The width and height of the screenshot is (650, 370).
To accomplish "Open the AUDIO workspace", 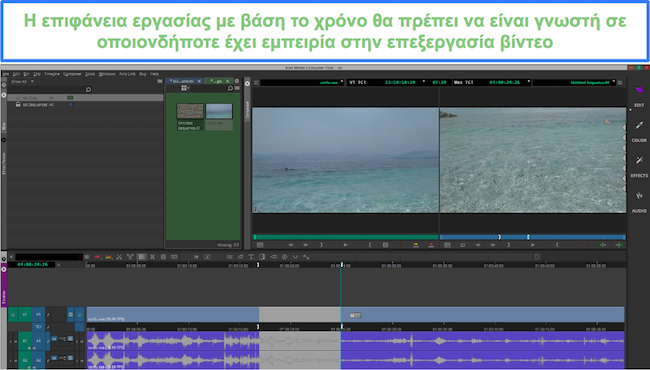I will (x=639, y=202).
